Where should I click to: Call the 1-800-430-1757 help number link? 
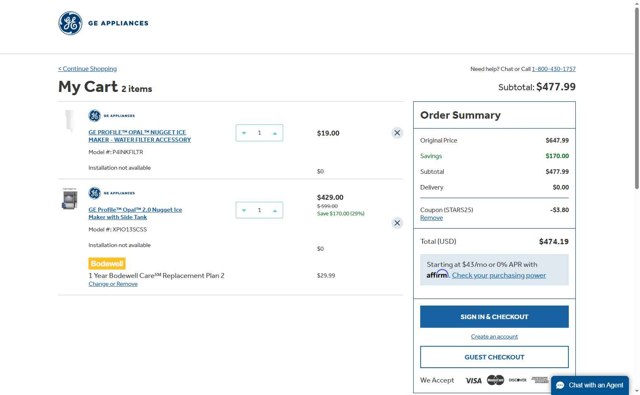[553, 69]
